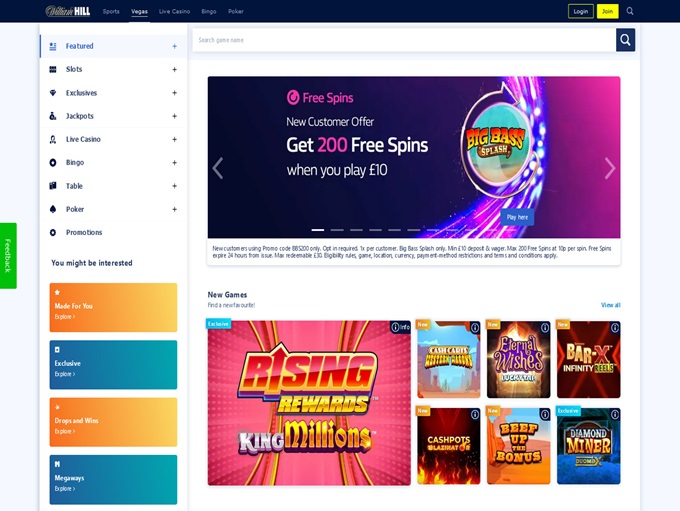Open View all new games link
The height and width of the screenshot is (511, 680).
click(610, 305)
